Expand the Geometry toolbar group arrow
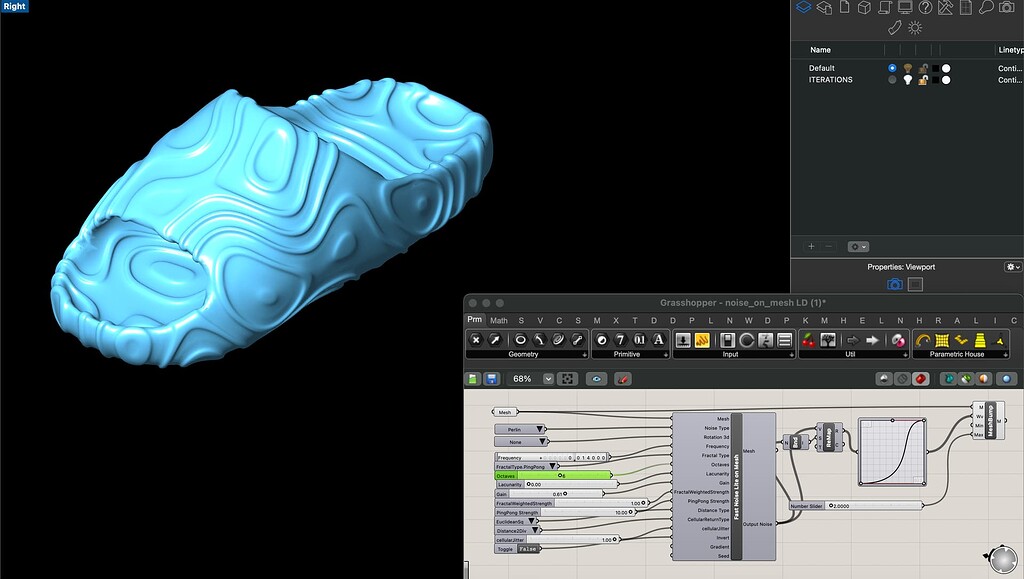The height and width of the screenshot is (579, 1024). 586,355
